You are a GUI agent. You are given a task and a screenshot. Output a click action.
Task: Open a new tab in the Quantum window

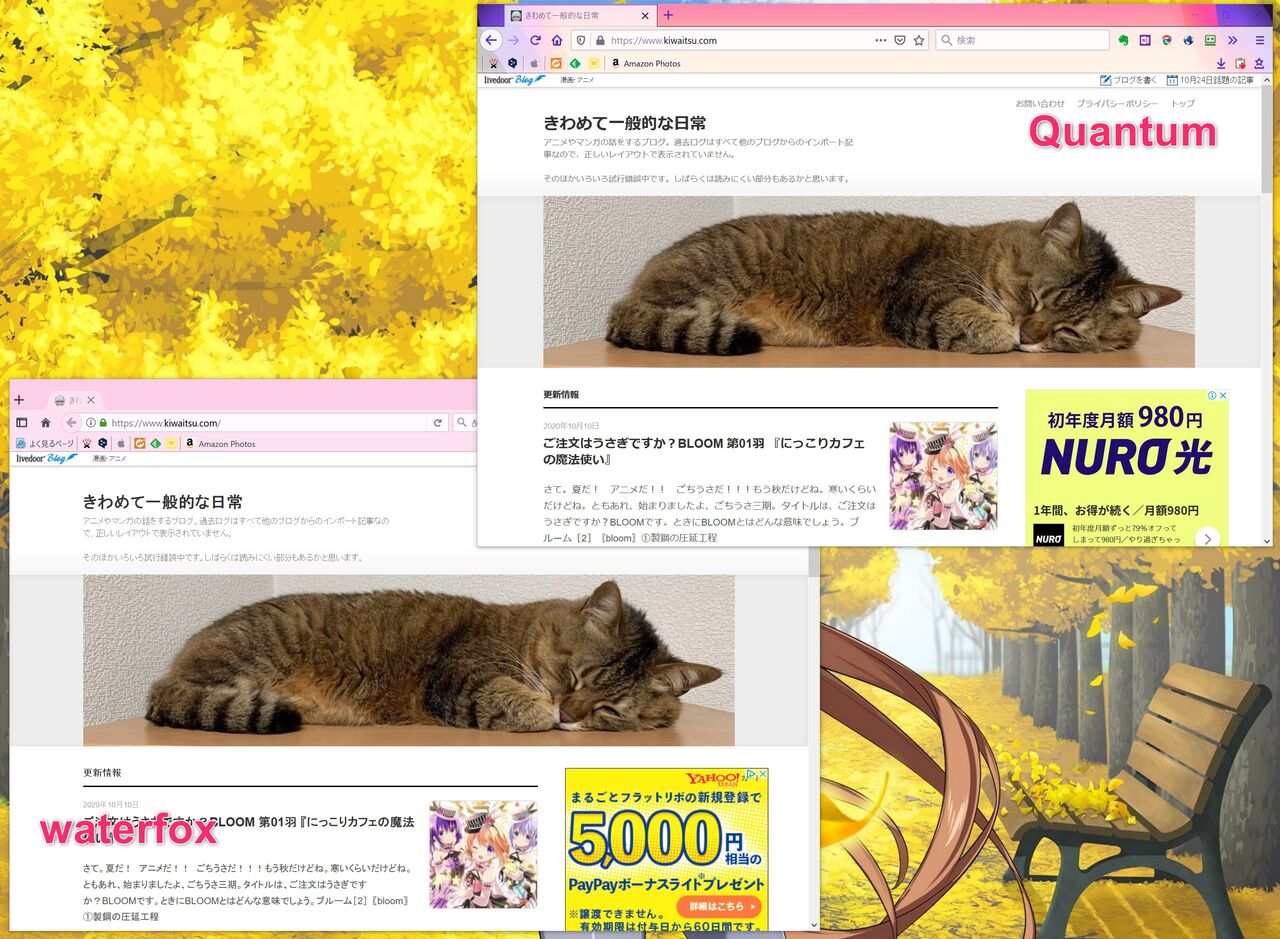[x=668, y=15]
